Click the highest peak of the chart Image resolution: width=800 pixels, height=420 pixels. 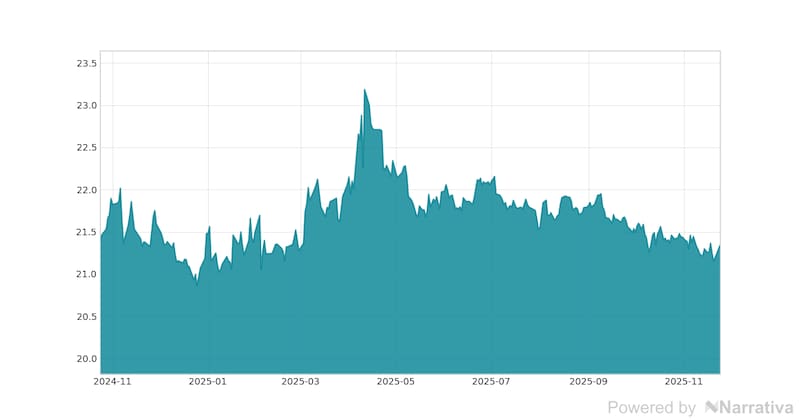pos(365,91)
